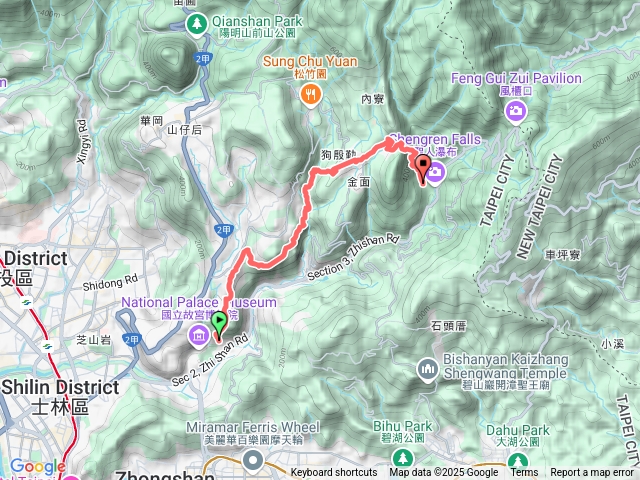The width and height of the screenshot is (640, 480).
Task: Click Report a map error link
Action: (x=591, y=473)
